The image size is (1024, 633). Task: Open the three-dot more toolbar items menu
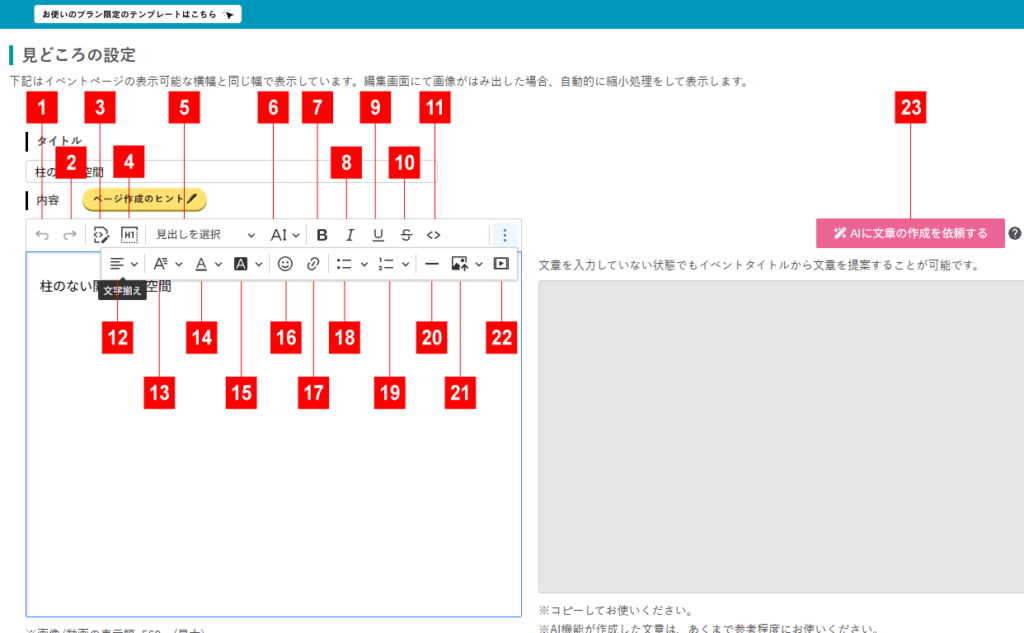[x=505, y=235]
